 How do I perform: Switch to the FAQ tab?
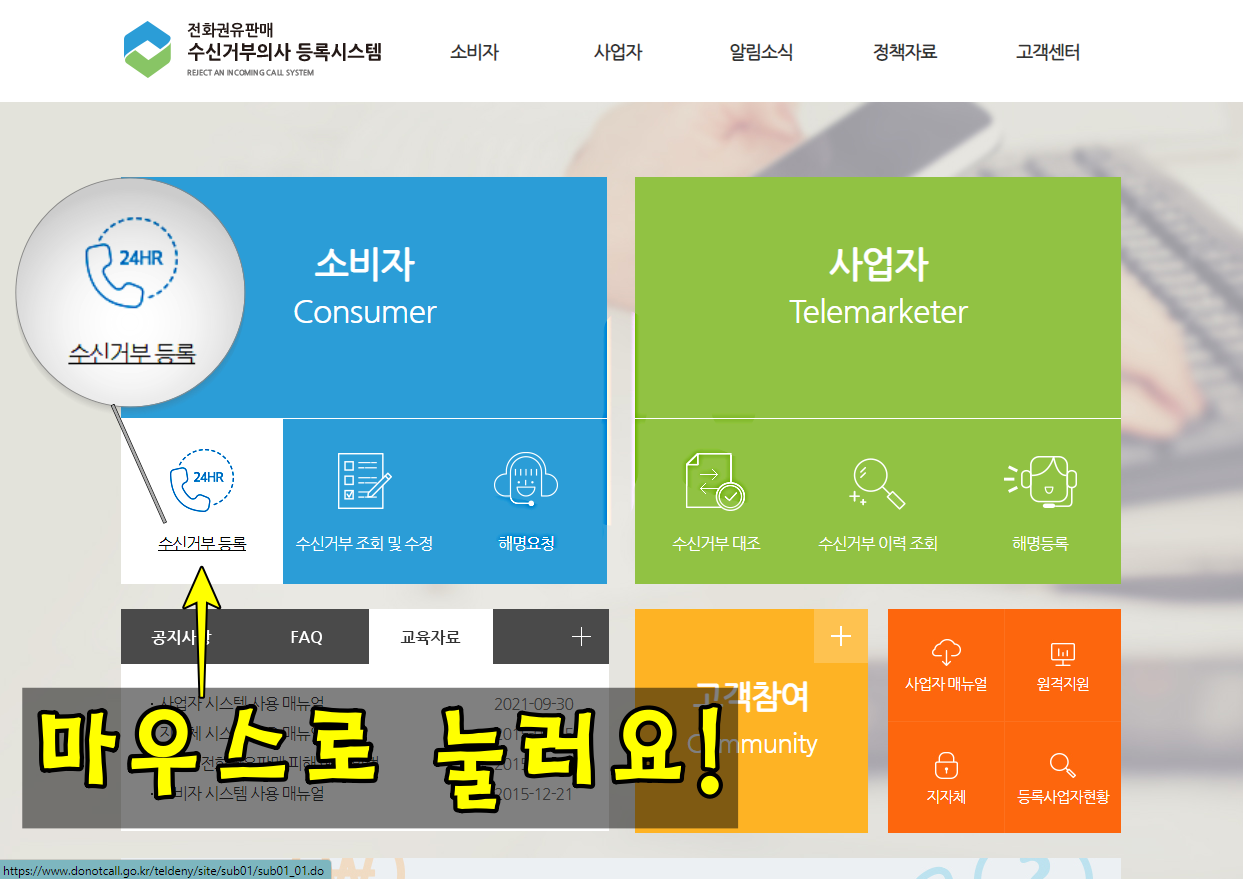click(307, 637)
